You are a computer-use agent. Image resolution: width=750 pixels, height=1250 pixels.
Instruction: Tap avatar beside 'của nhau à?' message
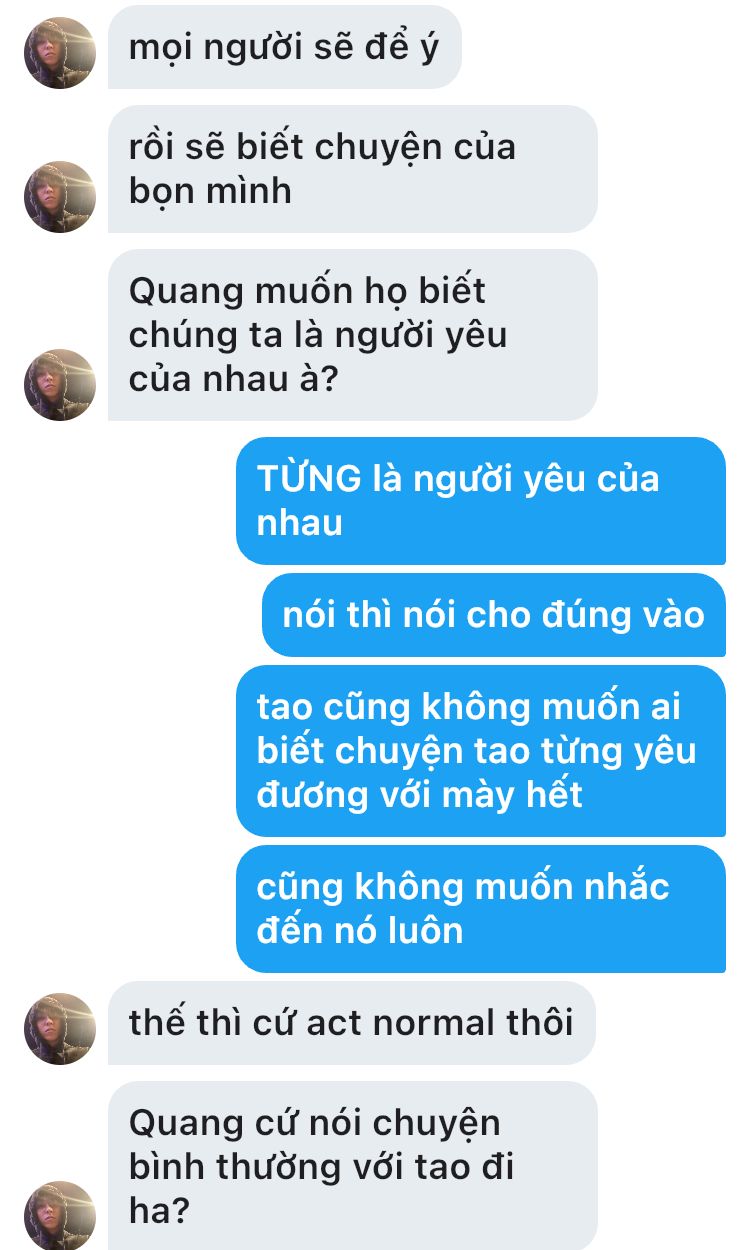pyautogui.click(x=60, y=385)
